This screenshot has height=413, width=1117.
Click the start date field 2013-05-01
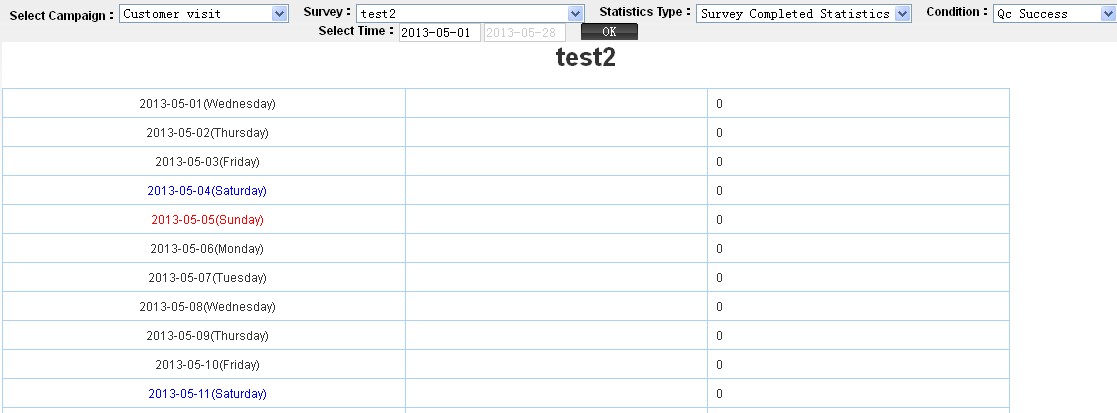point(439,33)
